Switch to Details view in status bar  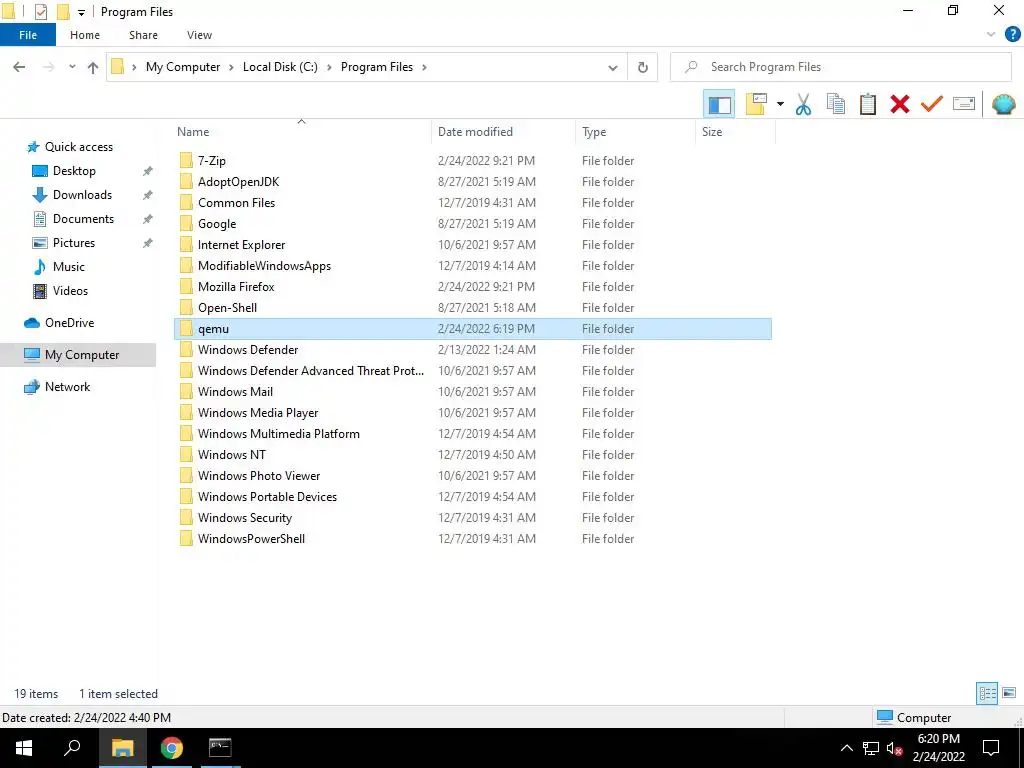(x=987, y=693)
